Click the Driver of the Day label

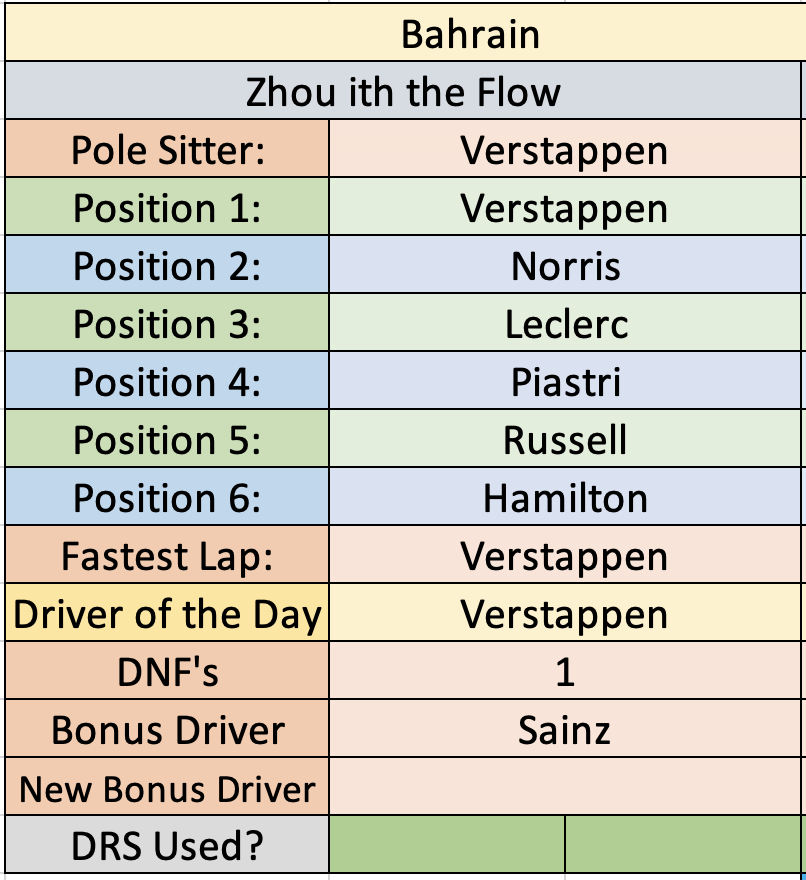167,612
